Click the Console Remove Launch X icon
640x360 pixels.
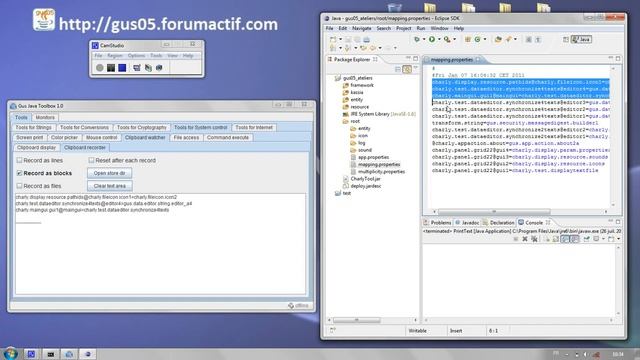click(525, 239)
